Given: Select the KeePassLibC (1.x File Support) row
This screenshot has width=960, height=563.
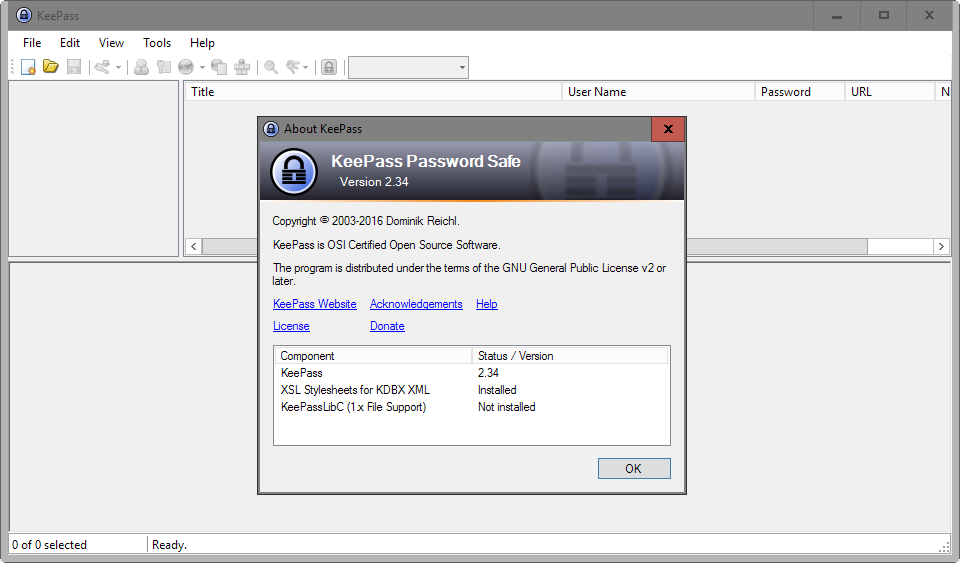Looking at the screenshot, I should pyautogui.click(x=471, y=407).
